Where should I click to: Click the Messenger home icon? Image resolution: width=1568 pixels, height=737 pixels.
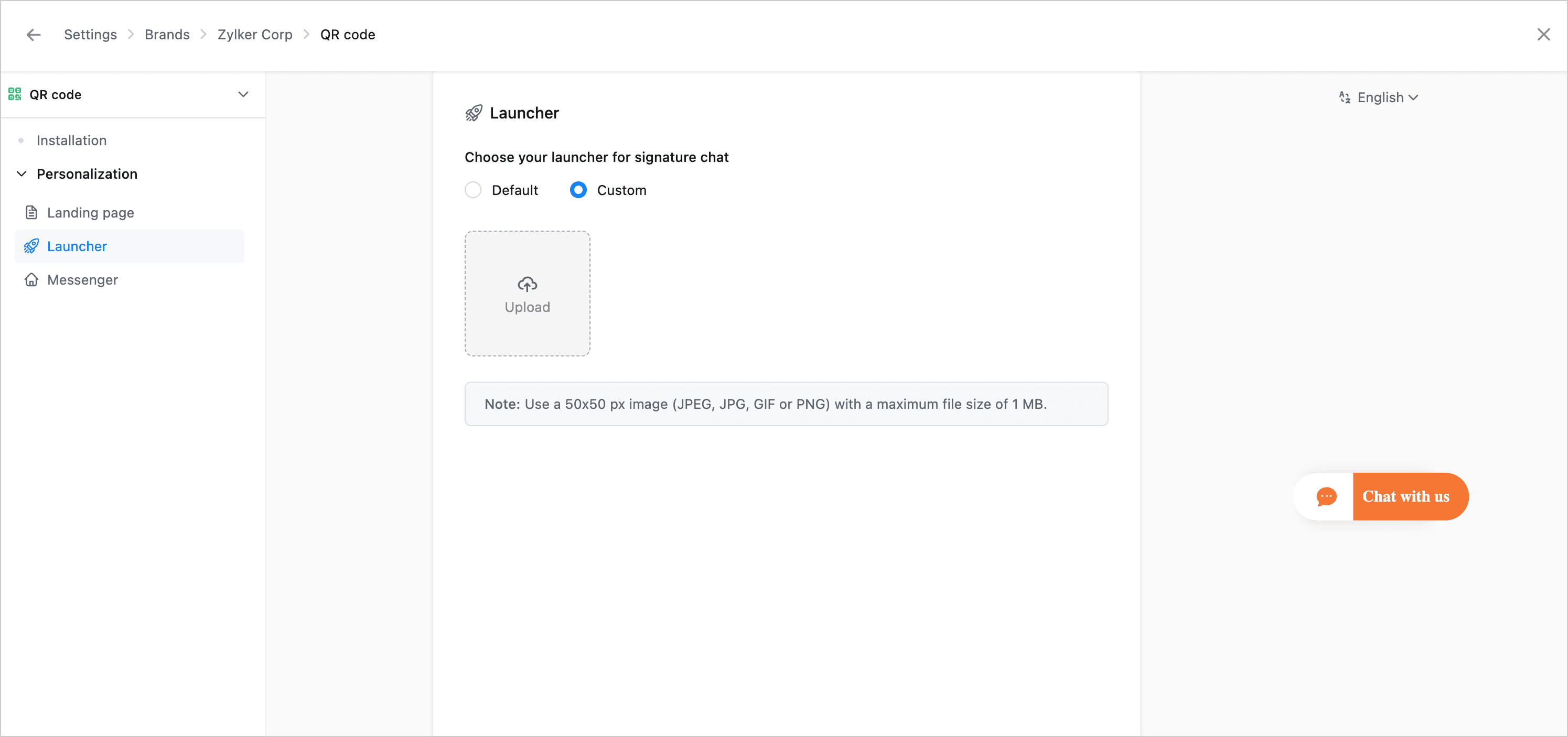[x=31, y=280]
